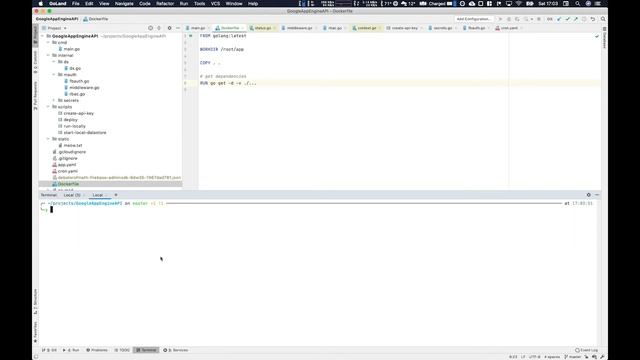Open the Navigate menu
The image size is (640, 360).
(124, 4)
